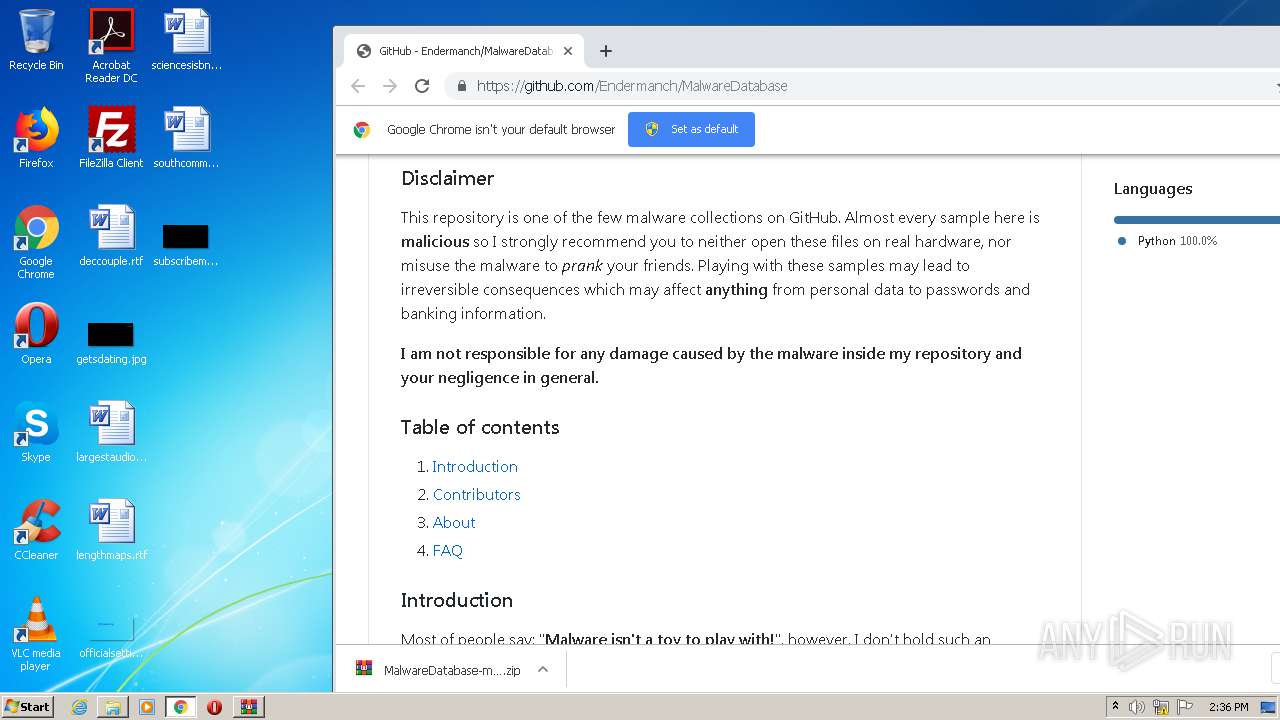The width and height of the screenshot is (1280, 720).
Task: Click the address bar URL
Action: (632, 86)
